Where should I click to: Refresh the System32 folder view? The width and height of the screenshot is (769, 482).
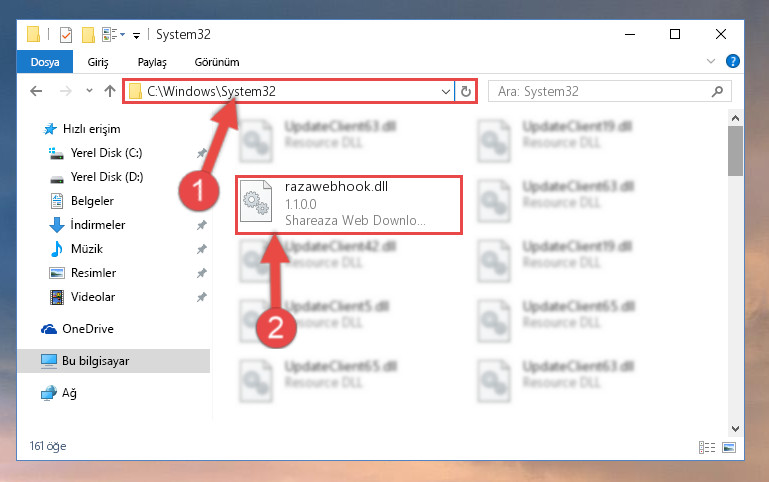465,91
